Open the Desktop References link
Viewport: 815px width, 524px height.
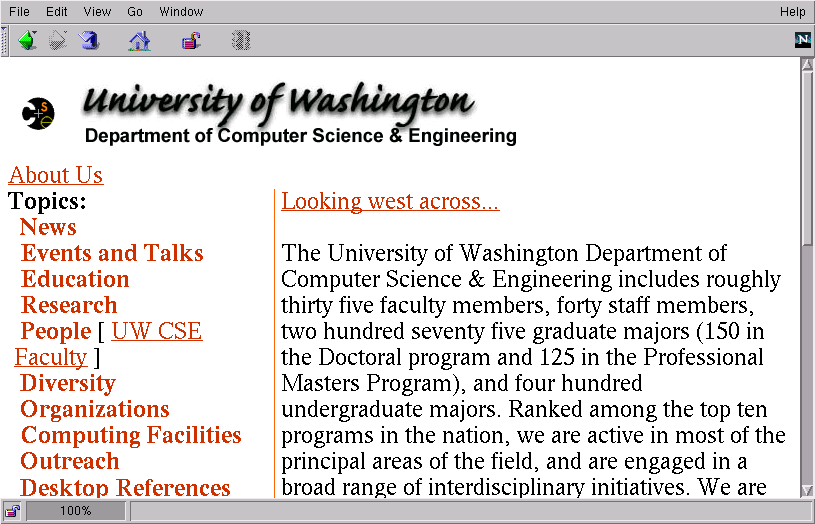[125, 488]
